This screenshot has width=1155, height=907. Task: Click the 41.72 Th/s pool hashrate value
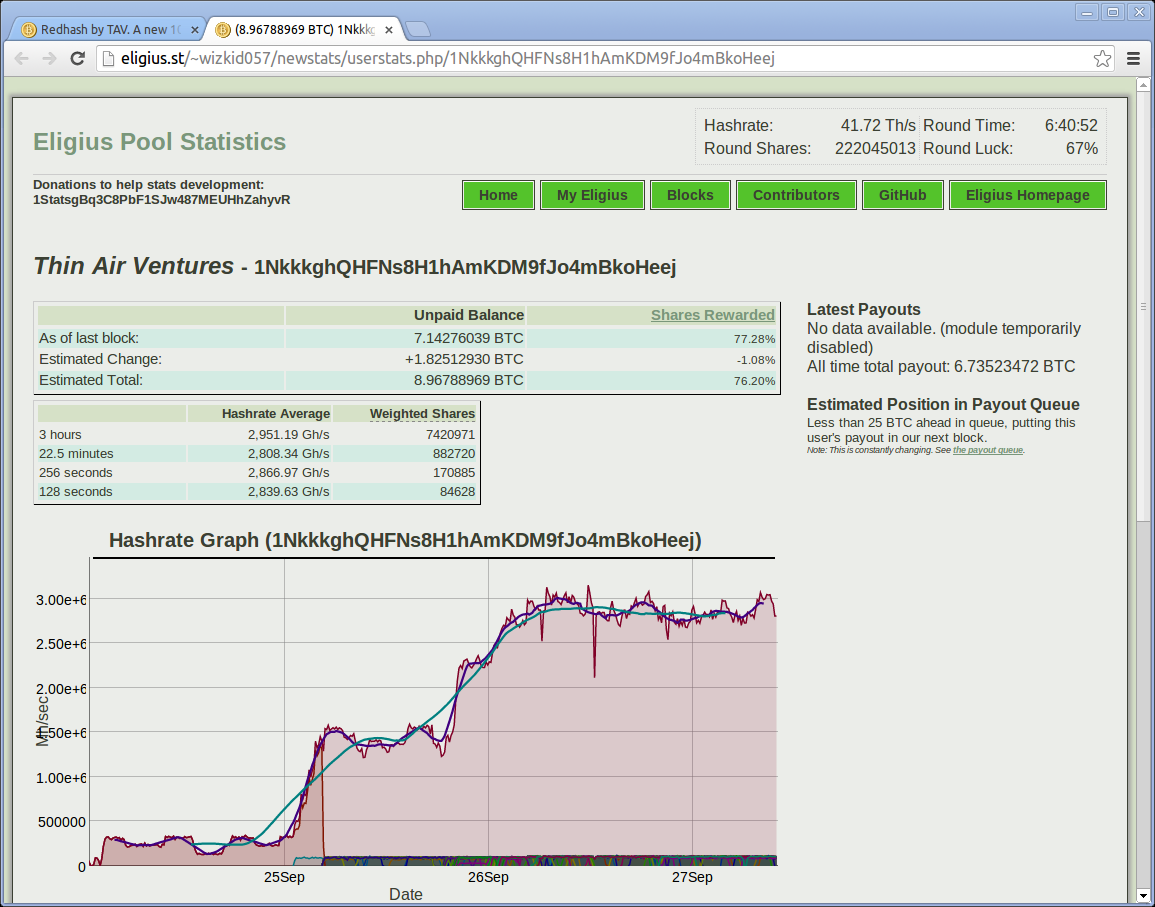click(878, 125)
